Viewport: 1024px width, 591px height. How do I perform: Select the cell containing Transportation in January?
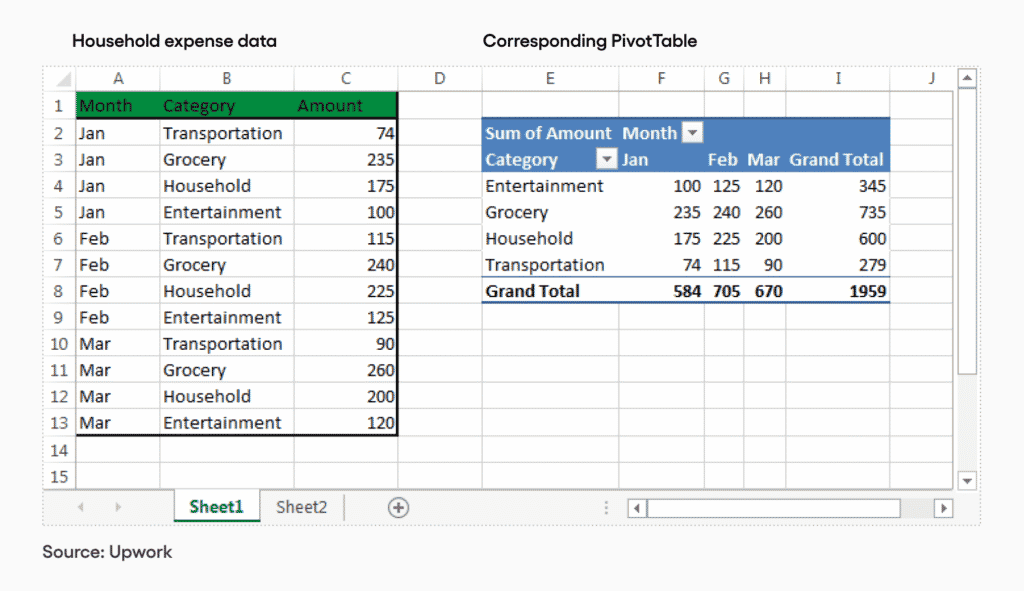coord(224,132)
